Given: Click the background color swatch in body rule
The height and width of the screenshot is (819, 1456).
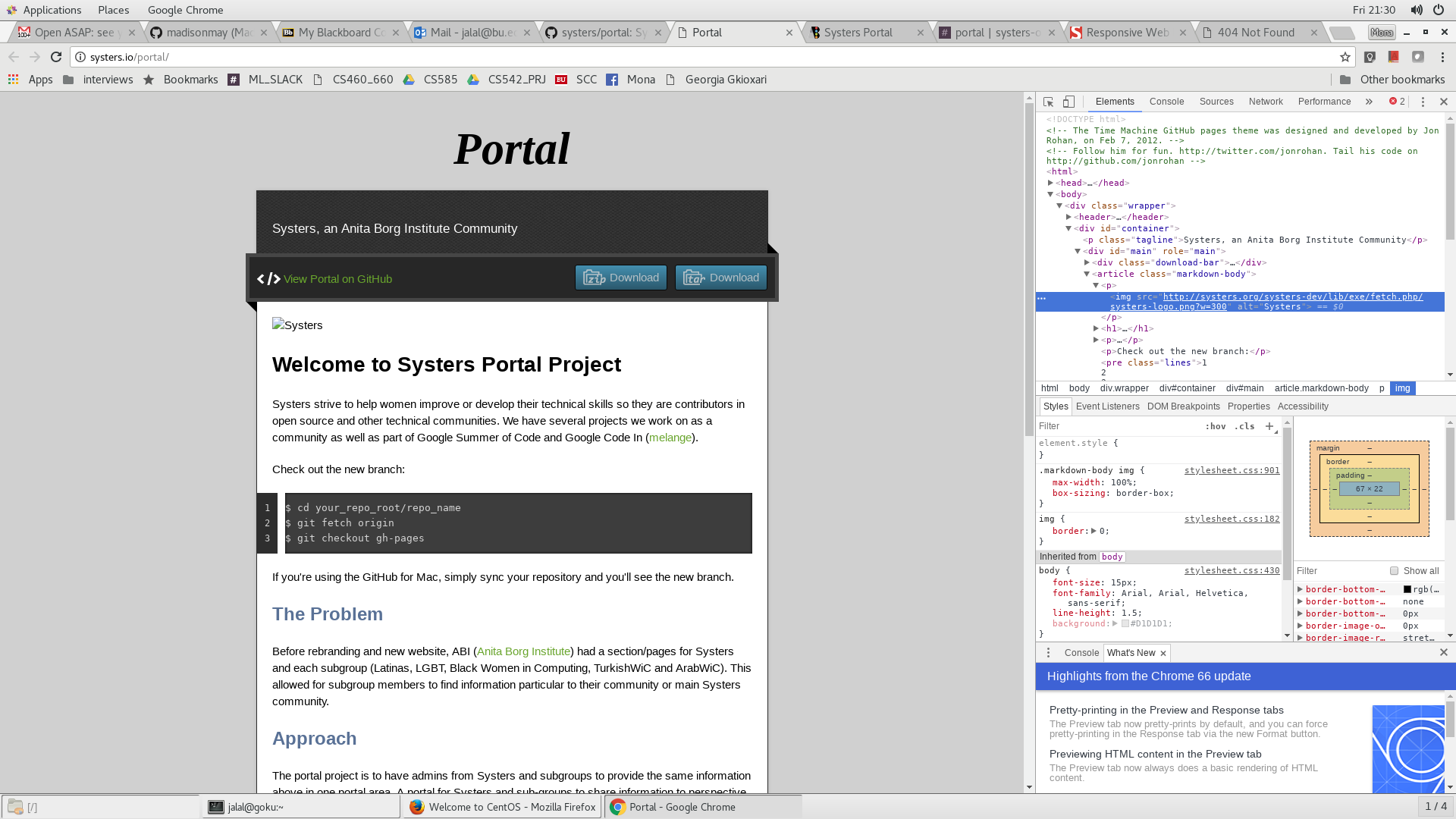Looking at the screenshot, I should tap(1125, 623).
